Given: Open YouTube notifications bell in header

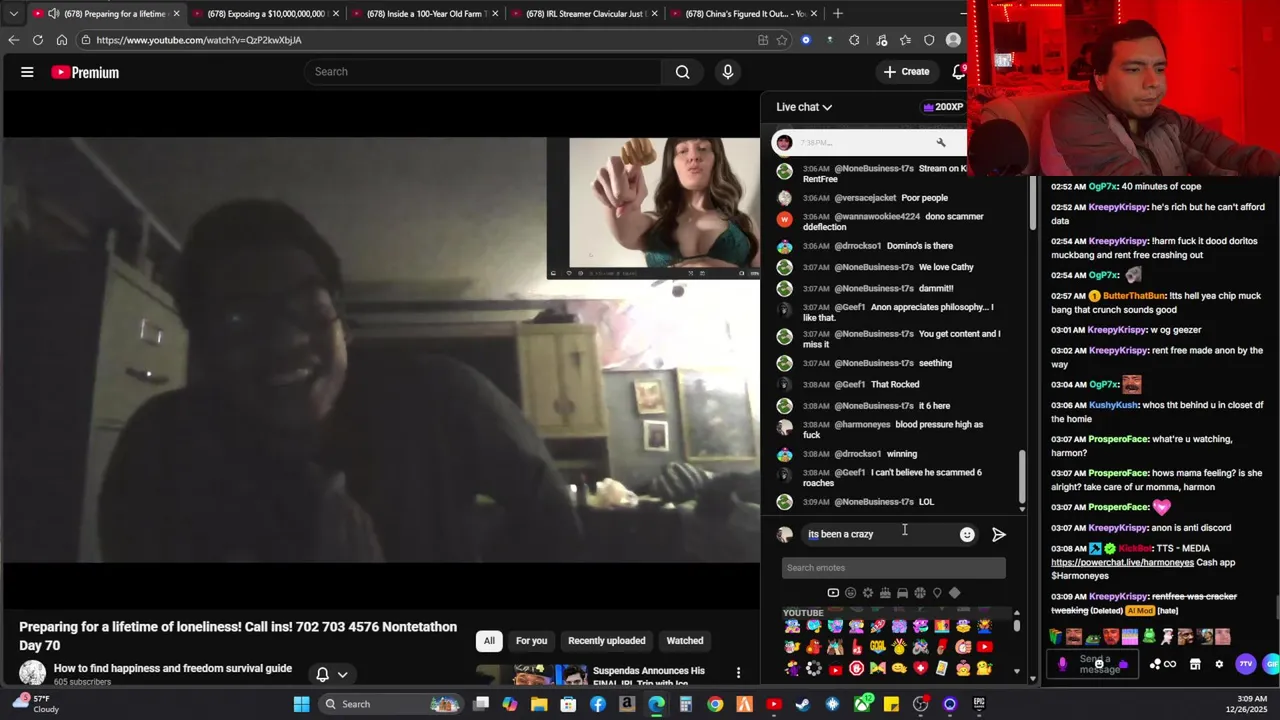Looking at the screenshot, I should (x=959, y=72).
